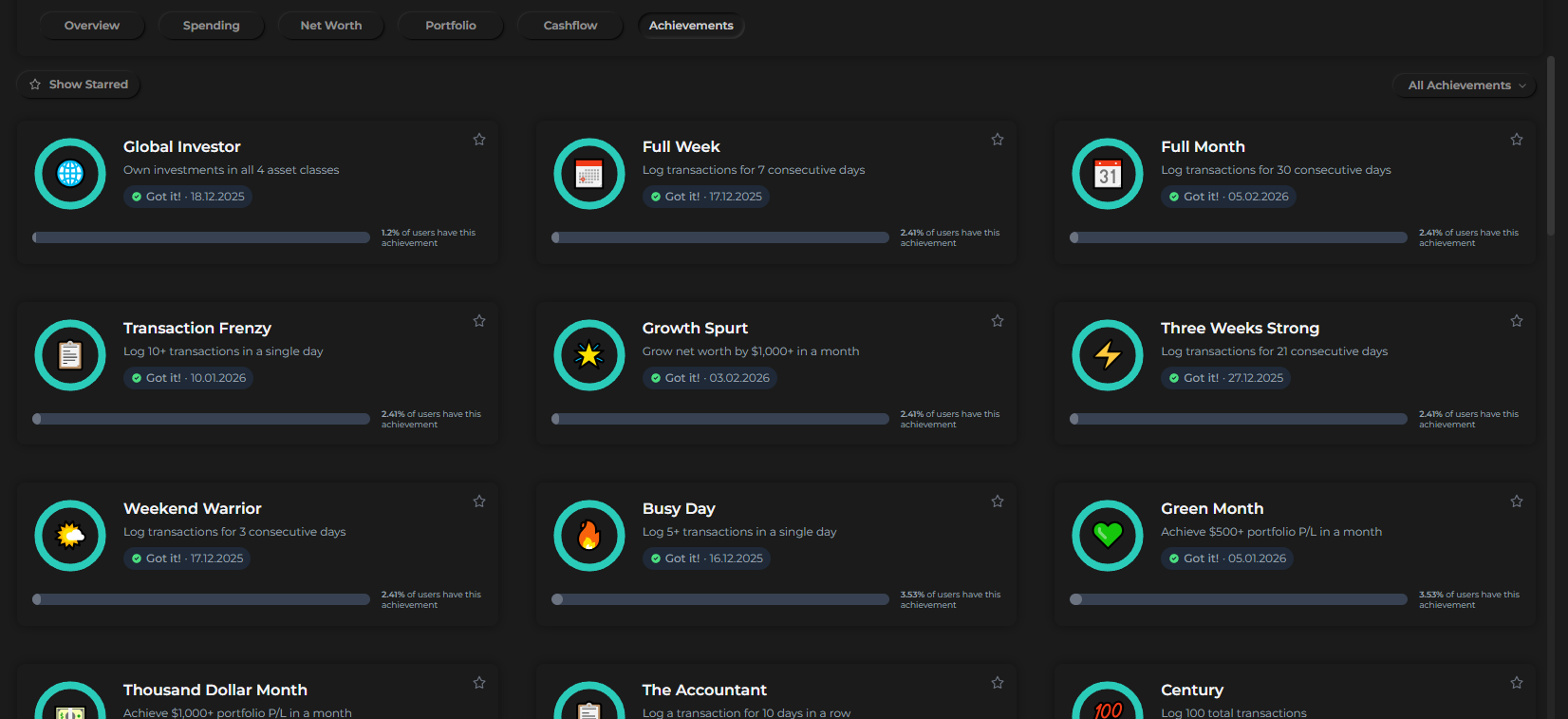Click Growth Spurt Got it 03.02.2026 badge

(x=710, y=378)
